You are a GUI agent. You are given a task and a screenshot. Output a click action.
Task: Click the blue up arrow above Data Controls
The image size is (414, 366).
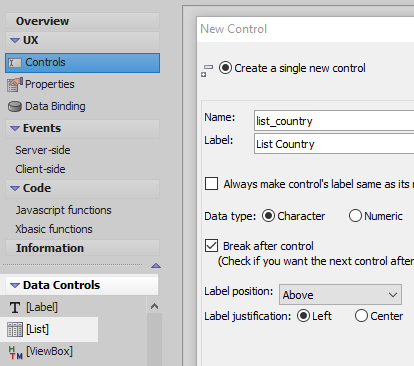[156, 266]
